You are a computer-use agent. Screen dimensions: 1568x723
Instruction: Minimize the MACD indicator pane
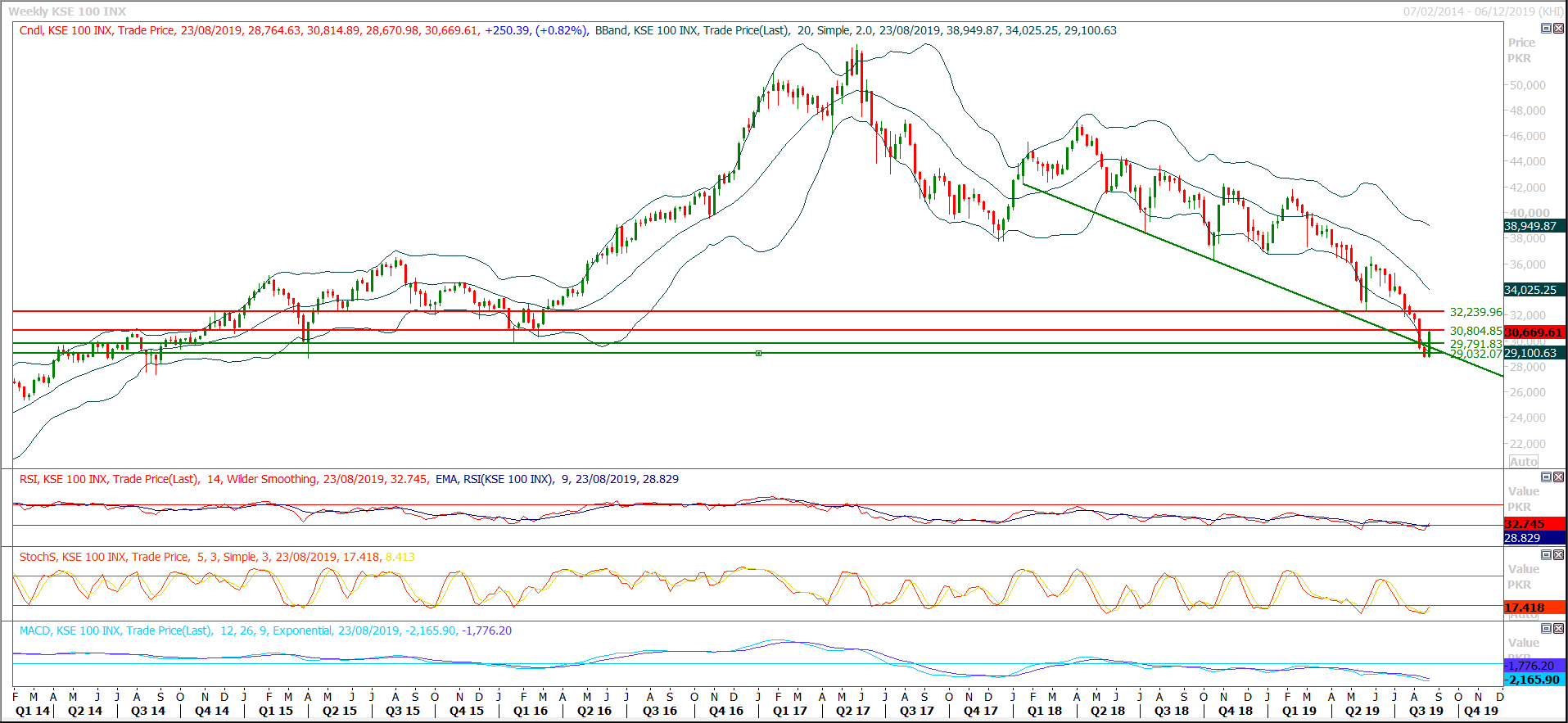(1546, 628)
